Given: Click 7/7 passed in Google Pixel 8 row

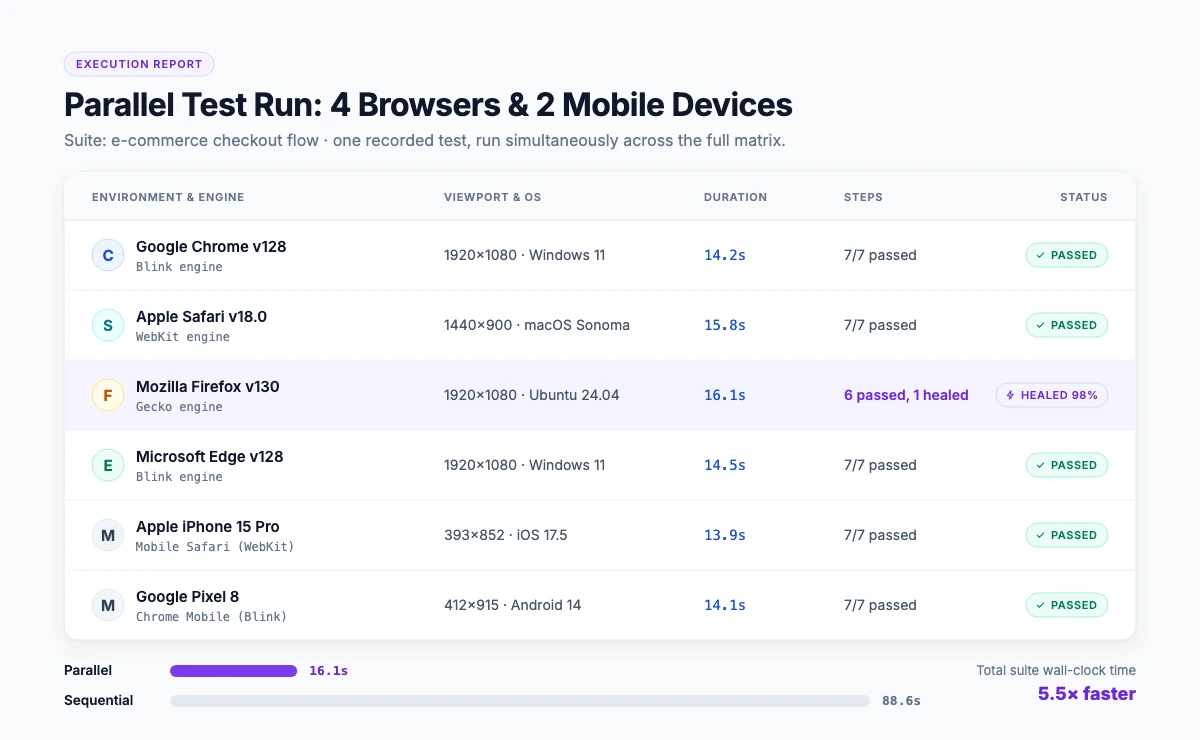Looking at the screenshot, I should (880, 605).
